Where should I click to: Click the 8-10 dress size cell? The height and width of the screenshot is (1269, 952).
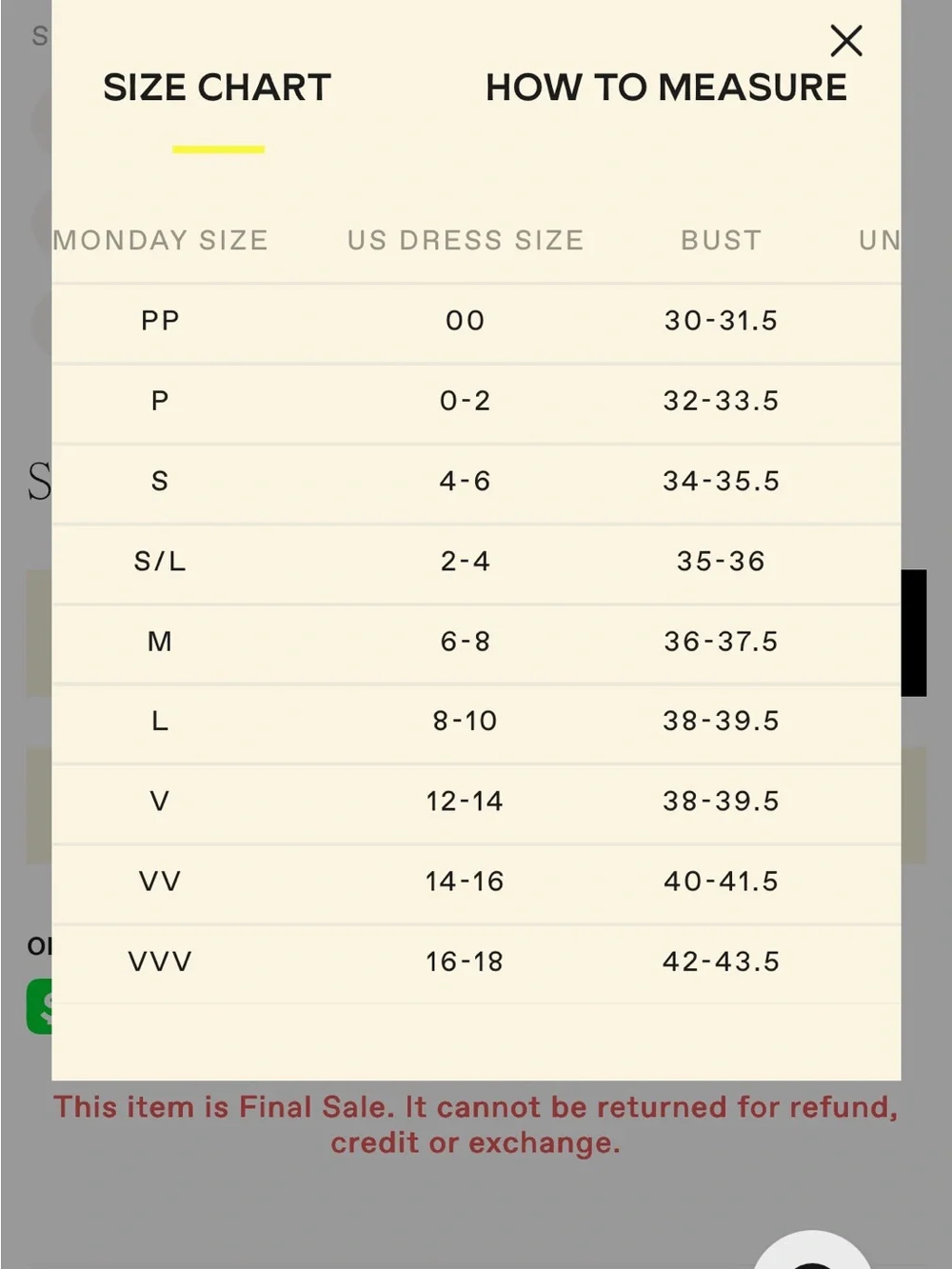pos(465,722)
